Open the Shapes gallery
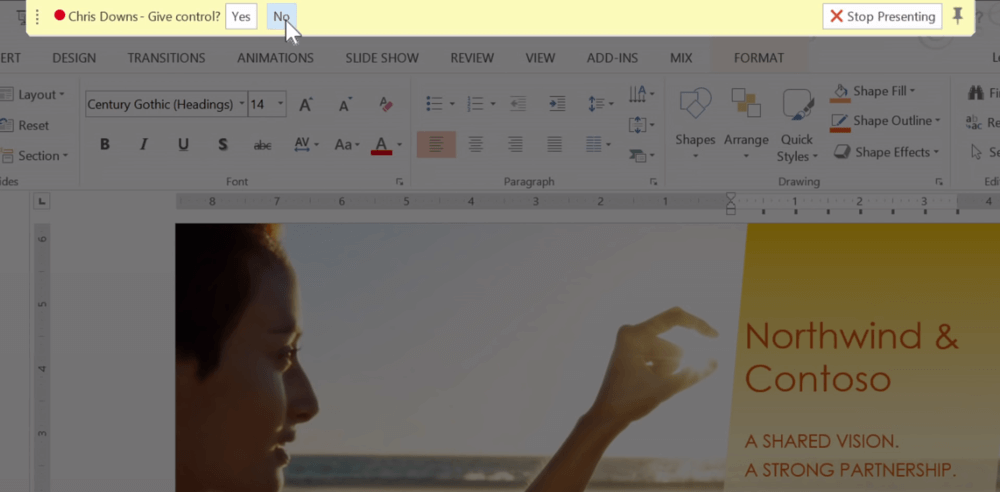Viewport: 1000px width, 492px height. point(695,120)
